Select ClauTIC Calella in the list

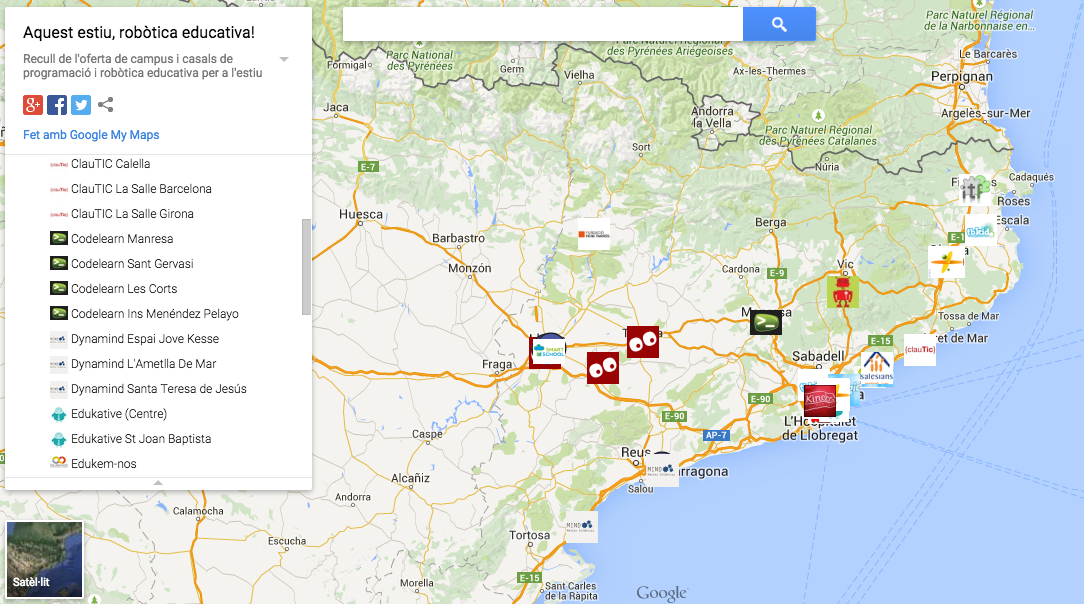111,164
